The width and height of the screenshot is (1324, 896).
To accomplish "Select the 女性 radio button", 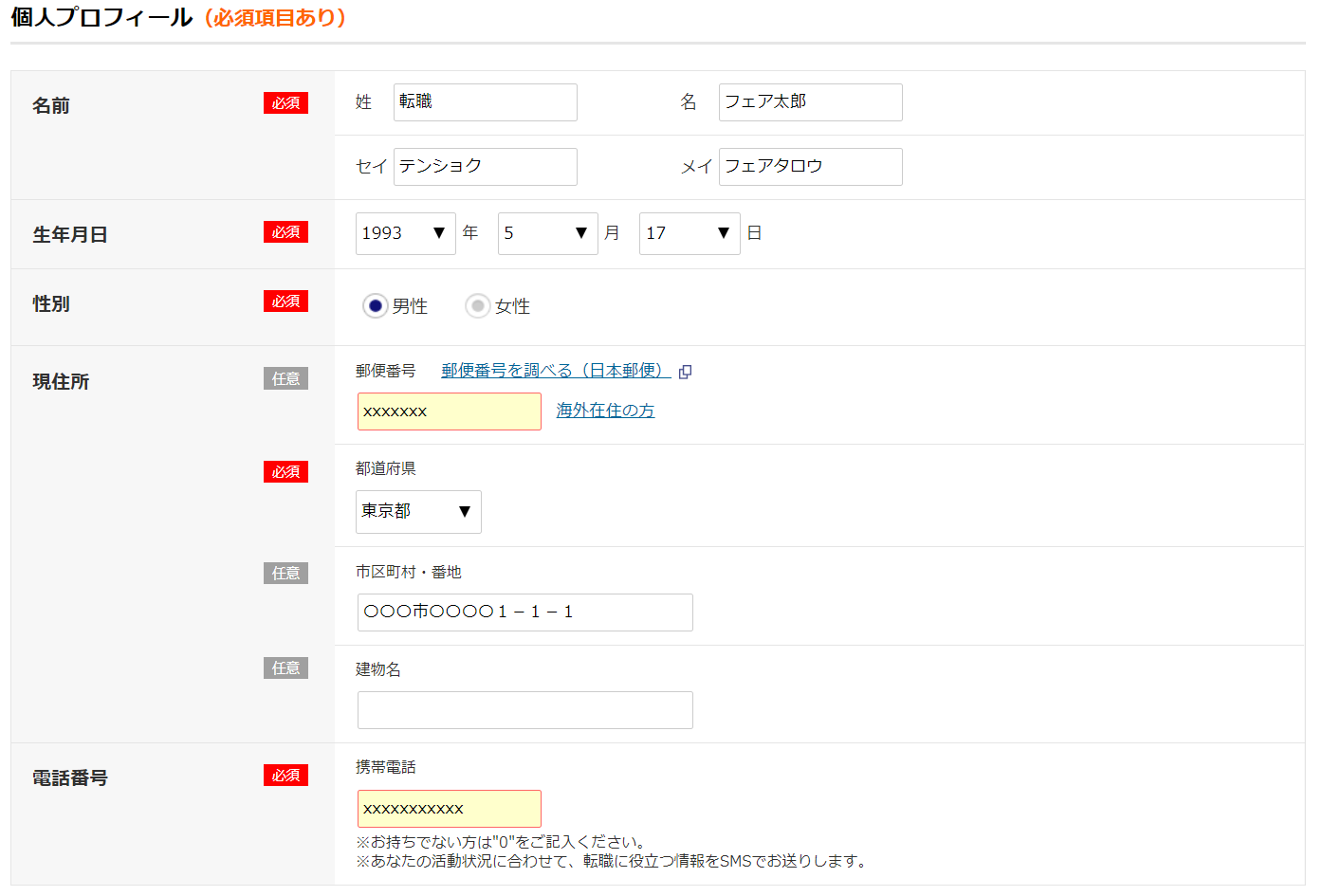I will pos(478,305).
